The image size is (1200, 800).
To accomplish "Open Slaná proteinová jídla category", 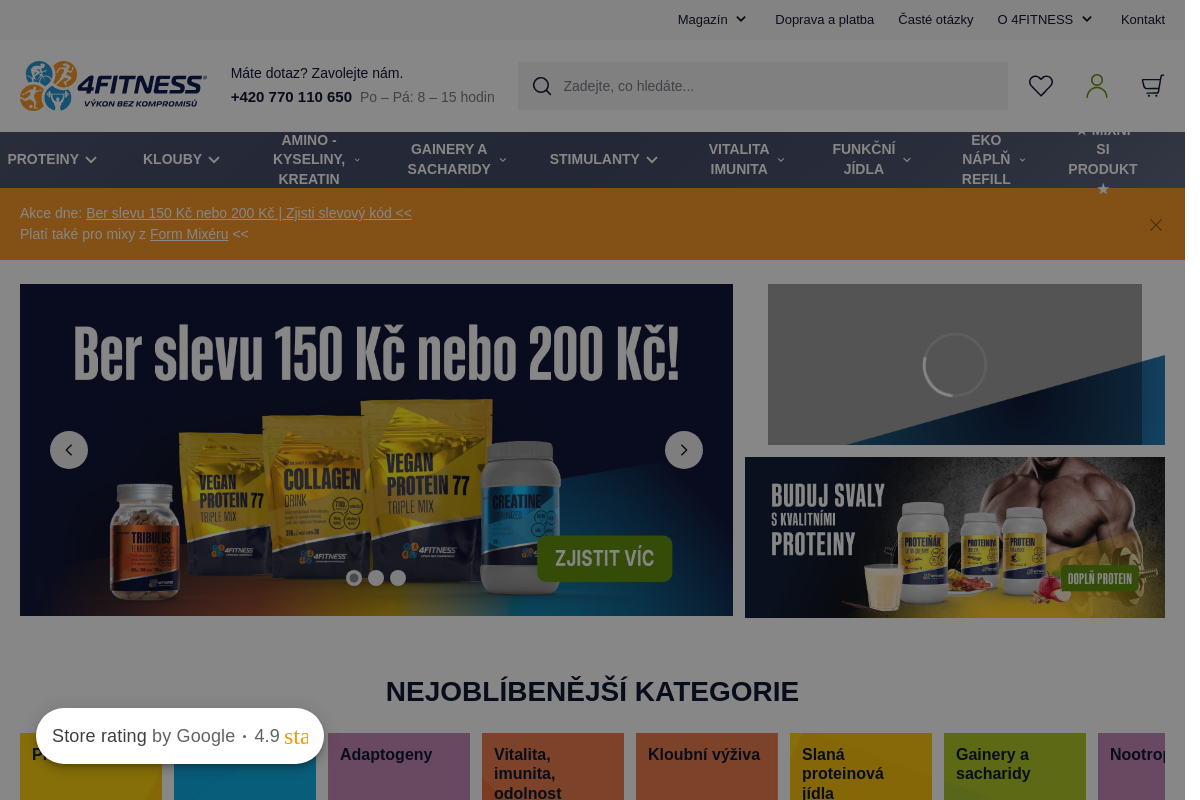I will [x=861, y=767].
